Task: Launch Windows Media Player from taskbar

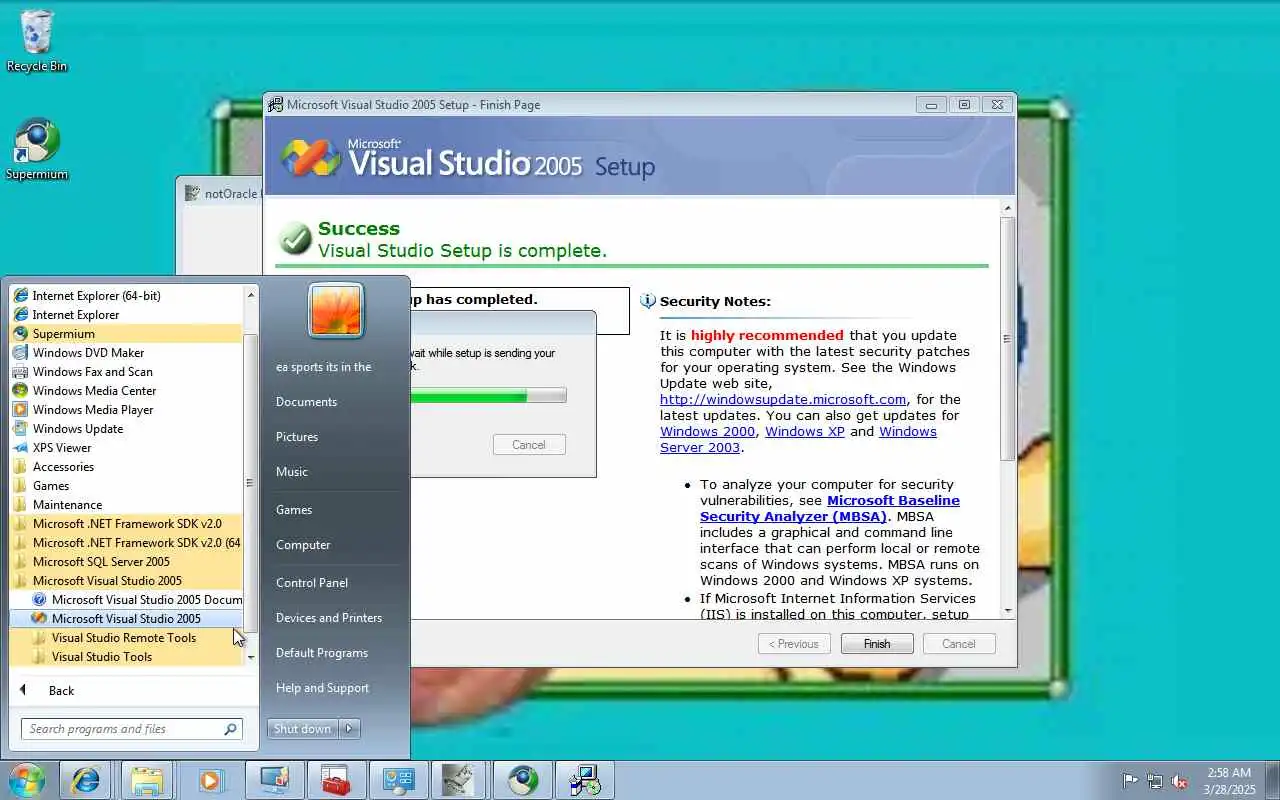Action: [210, 780]
